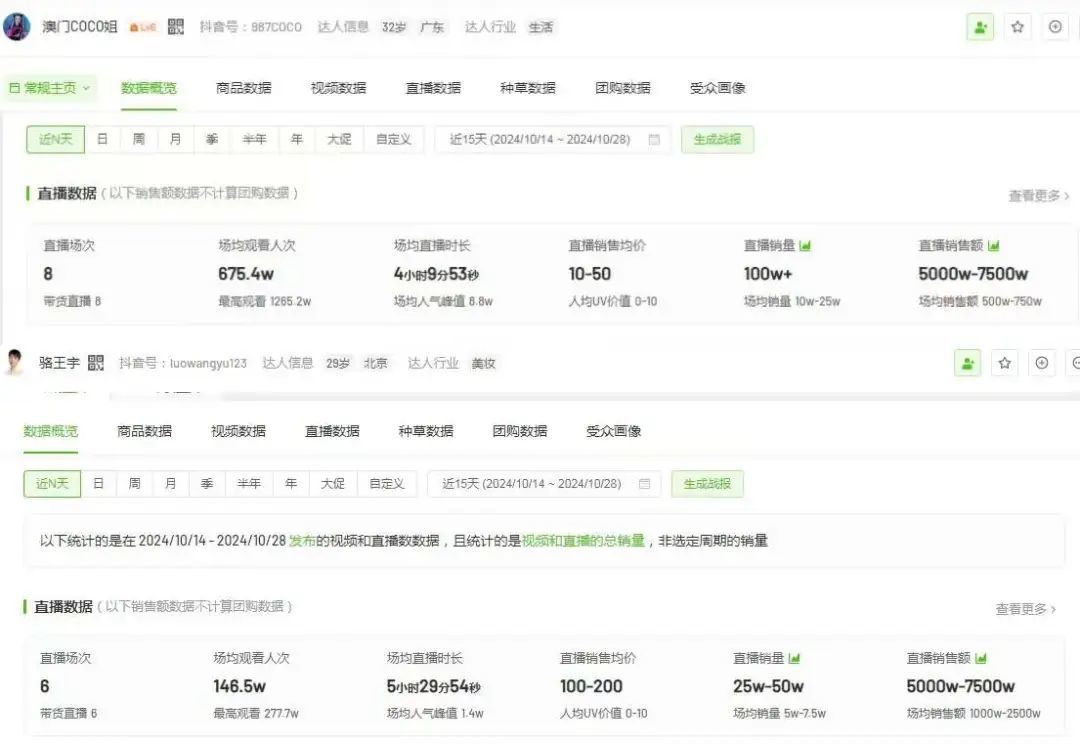Click QR code icon beside 澳门COCO姐
Viewport: 1080px width, 744px height.
[176, 27]
